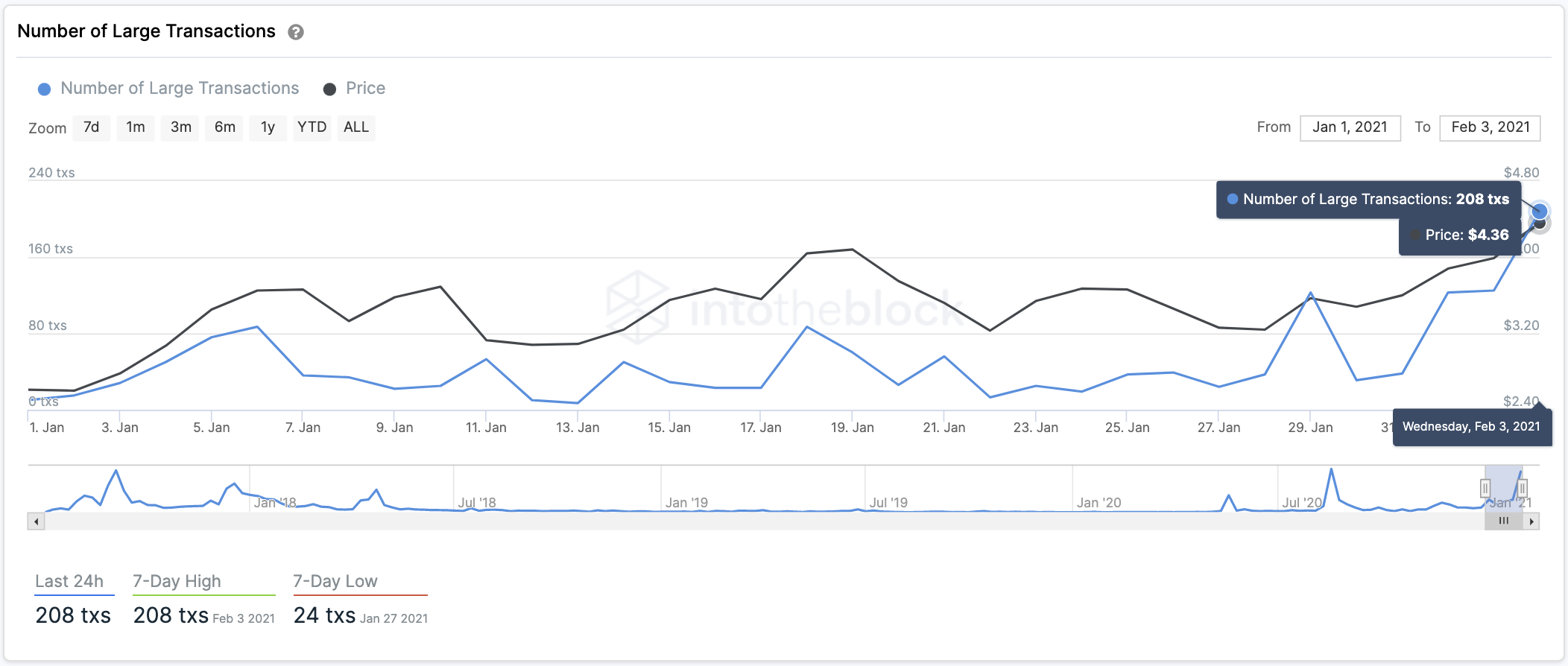Click navigator scroll left arrow
The width and height of the screenshot is (1568, 666).
tap(36, 521)
